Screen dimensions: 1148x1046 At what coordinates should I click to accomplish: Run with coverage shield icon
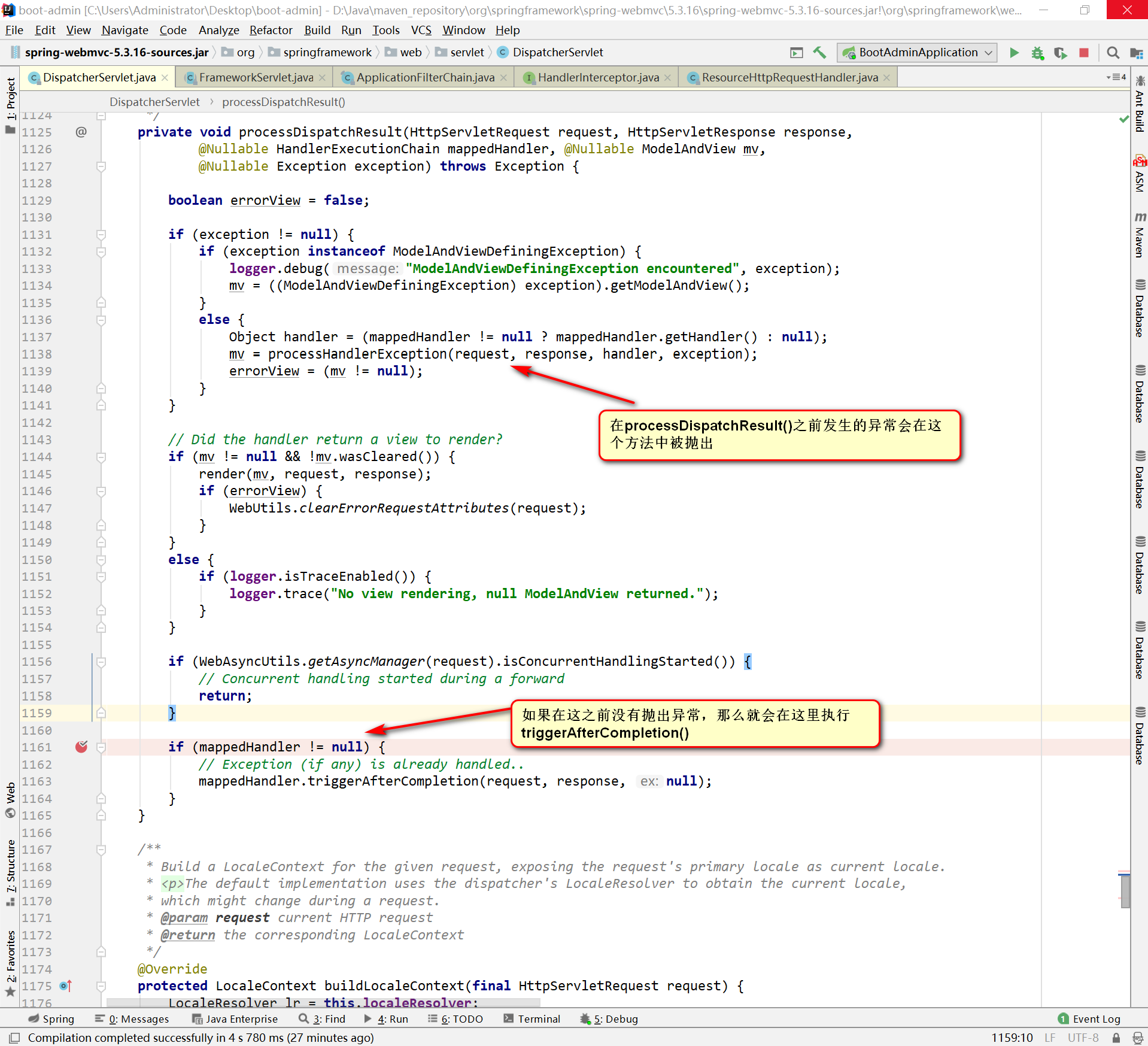pos(1061,53)
